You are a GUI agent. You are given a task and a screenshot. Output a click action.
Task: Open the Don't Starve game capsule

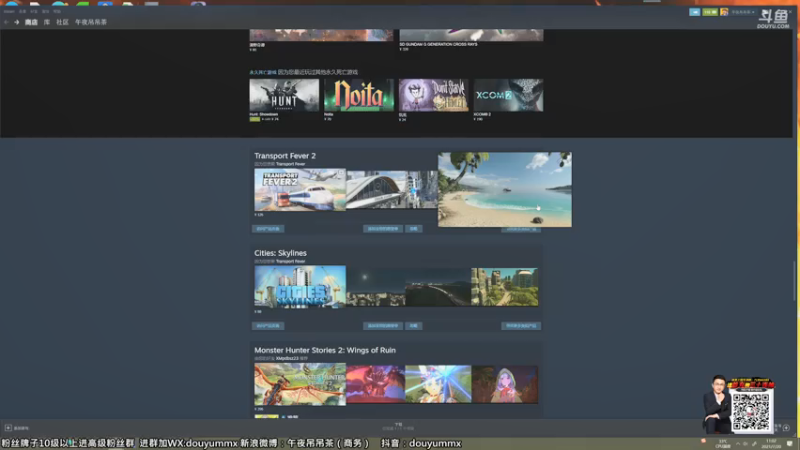click(433, 95)
